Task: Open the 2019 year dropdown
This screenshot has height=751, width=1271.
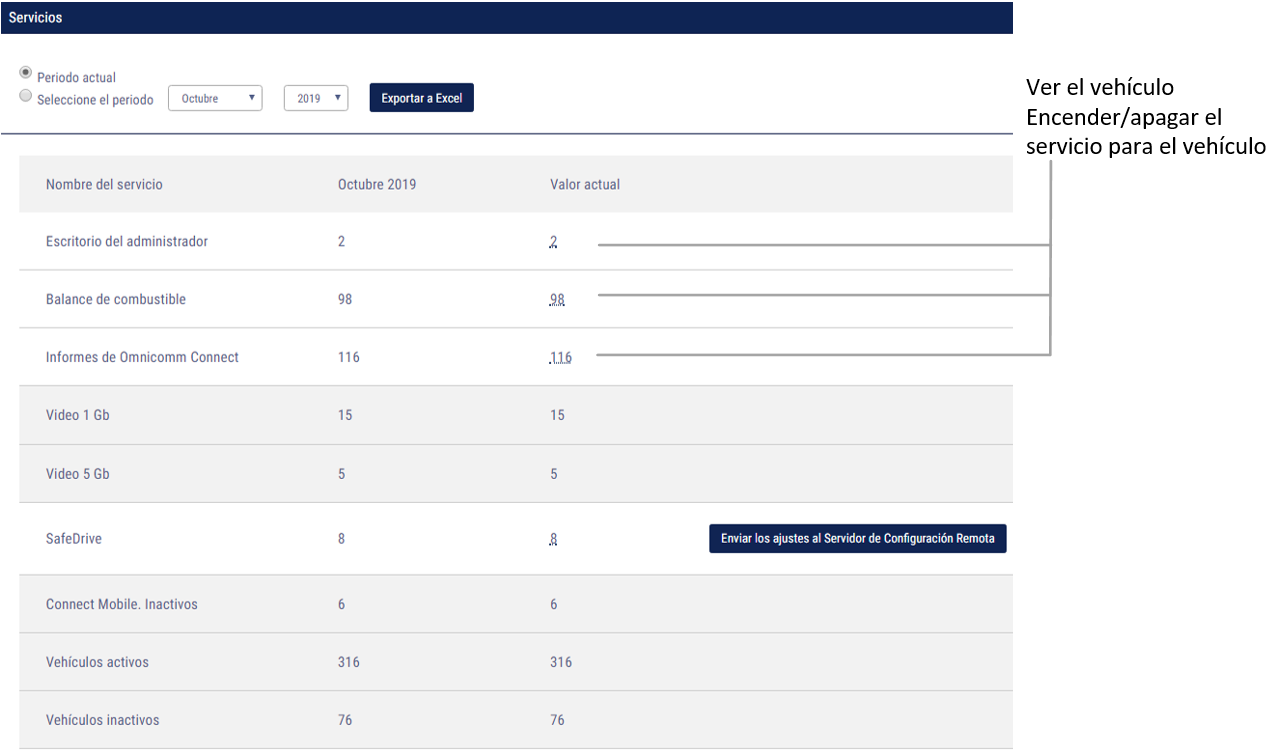Action: (x=316, y=98)
